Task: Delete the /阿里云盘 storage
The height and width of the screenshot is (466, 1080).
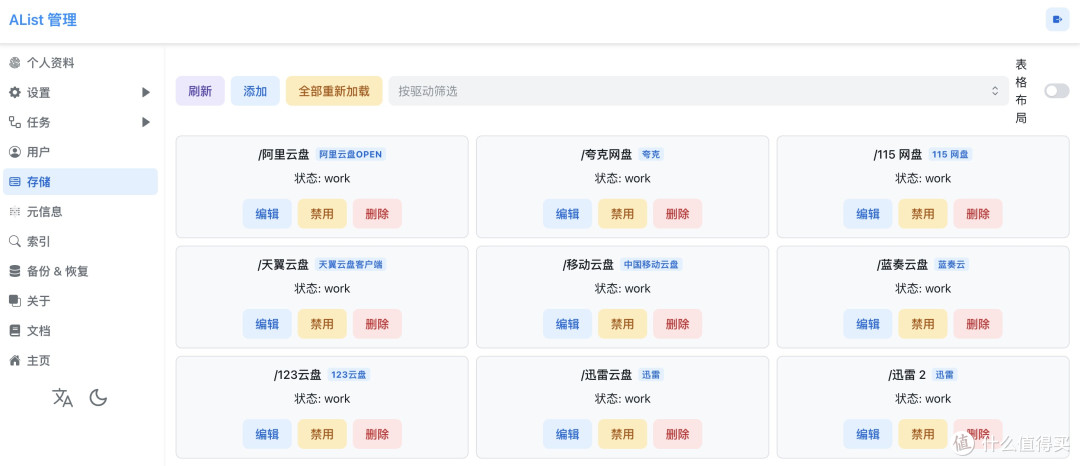Action: 377,213
